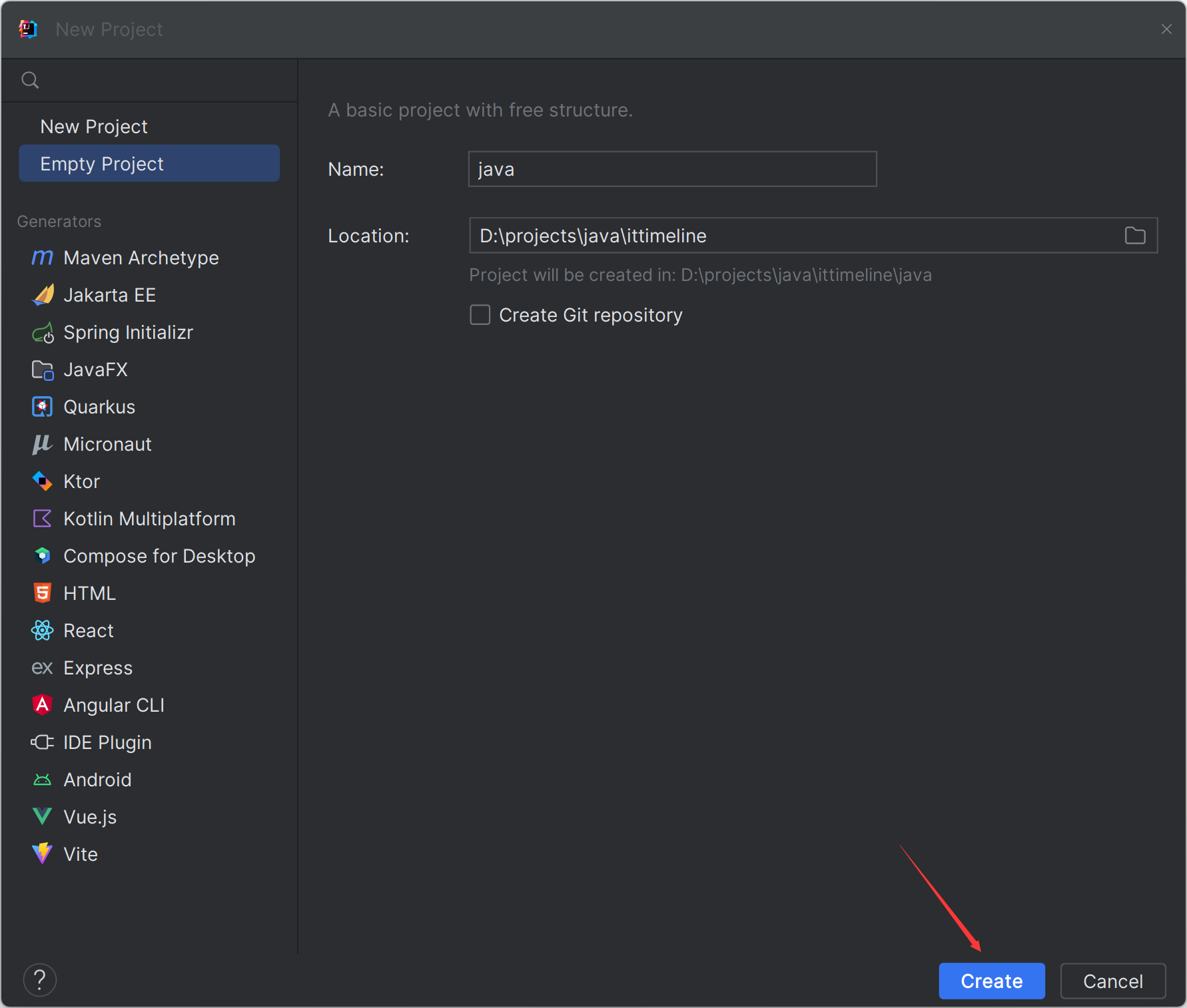
Task: Select the Express label
Action: pos(98,668)
